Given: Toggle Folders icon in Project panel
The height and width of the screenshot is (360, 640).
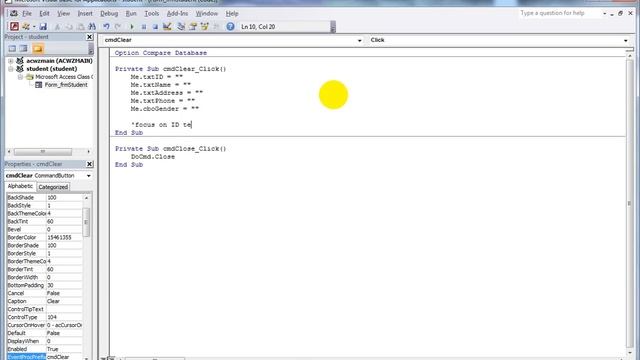Looking at the screenshot, I should [38, 49].
